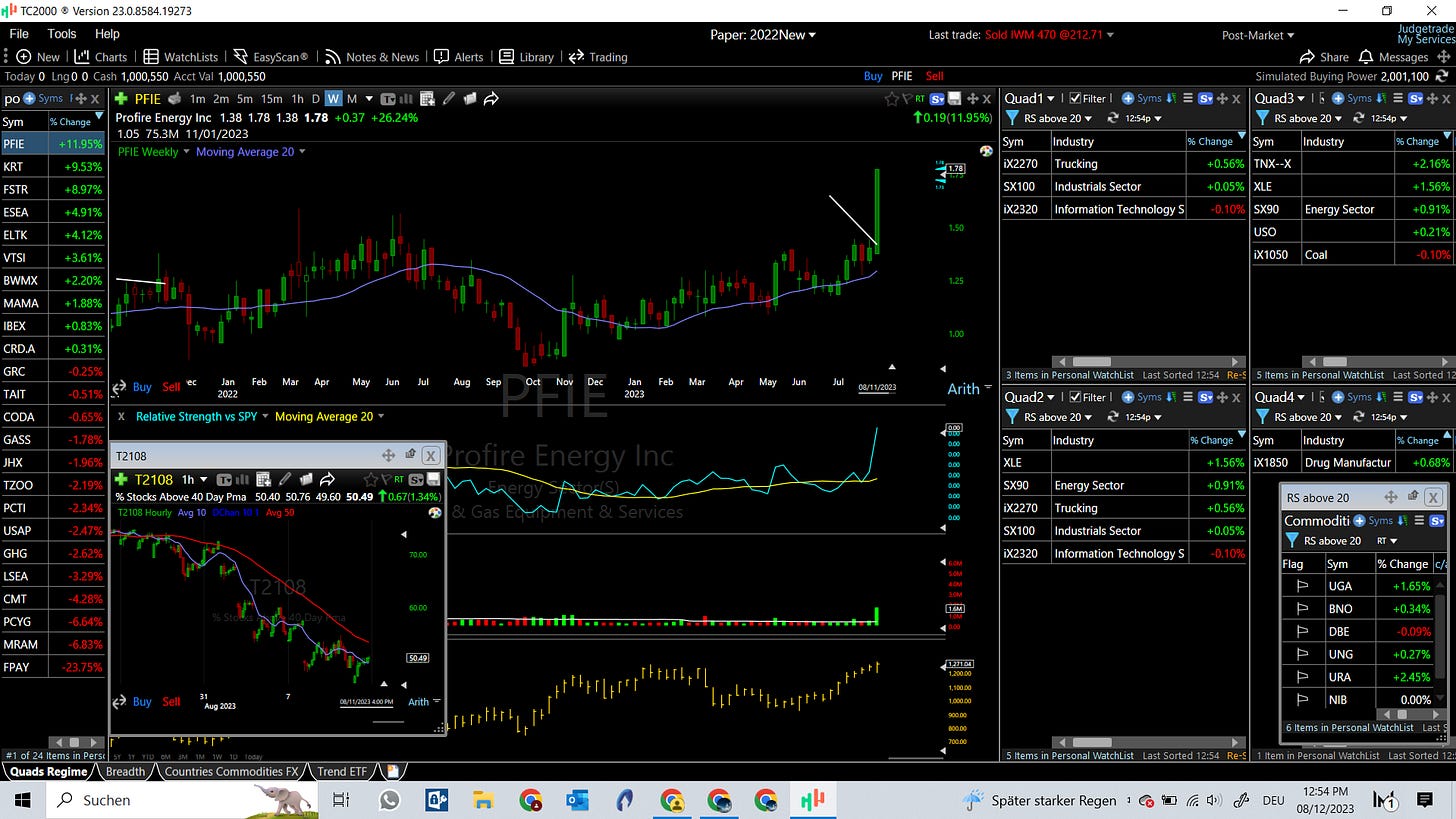
Task: Toggle the Filter checkbox in Quad2
Action: pos(1075,397)
